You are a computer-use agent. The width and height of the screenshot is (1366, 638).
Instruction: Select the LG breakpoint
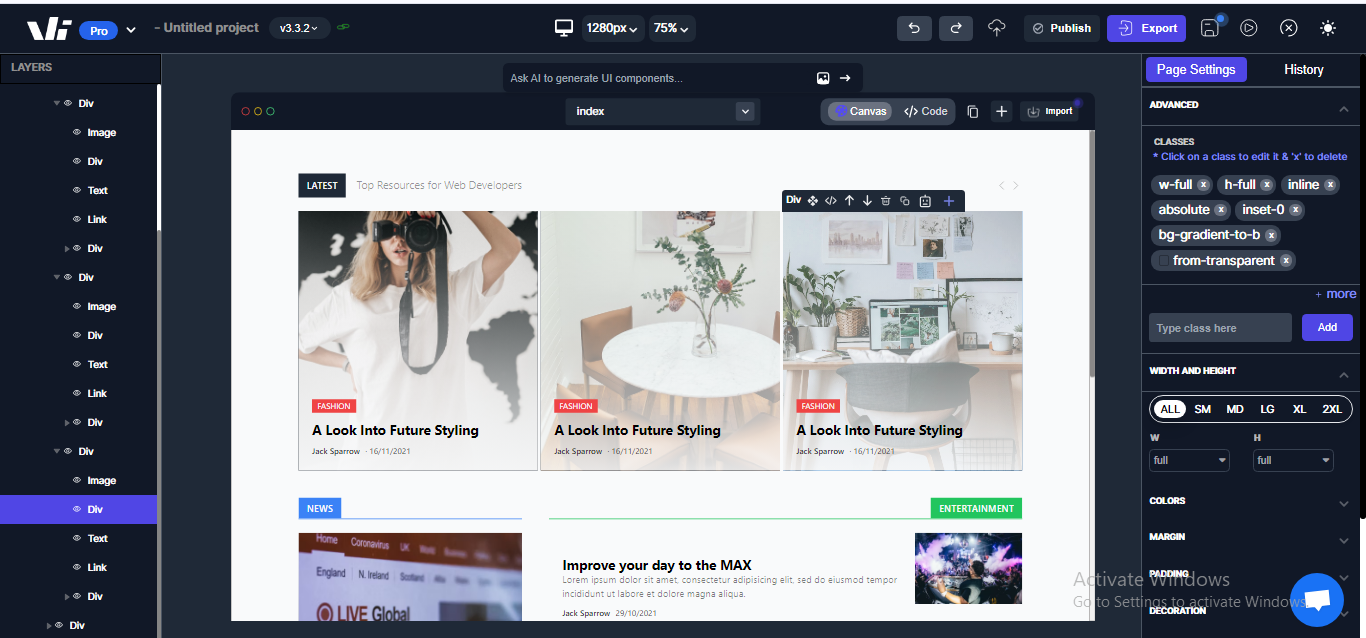point(1267,409)
